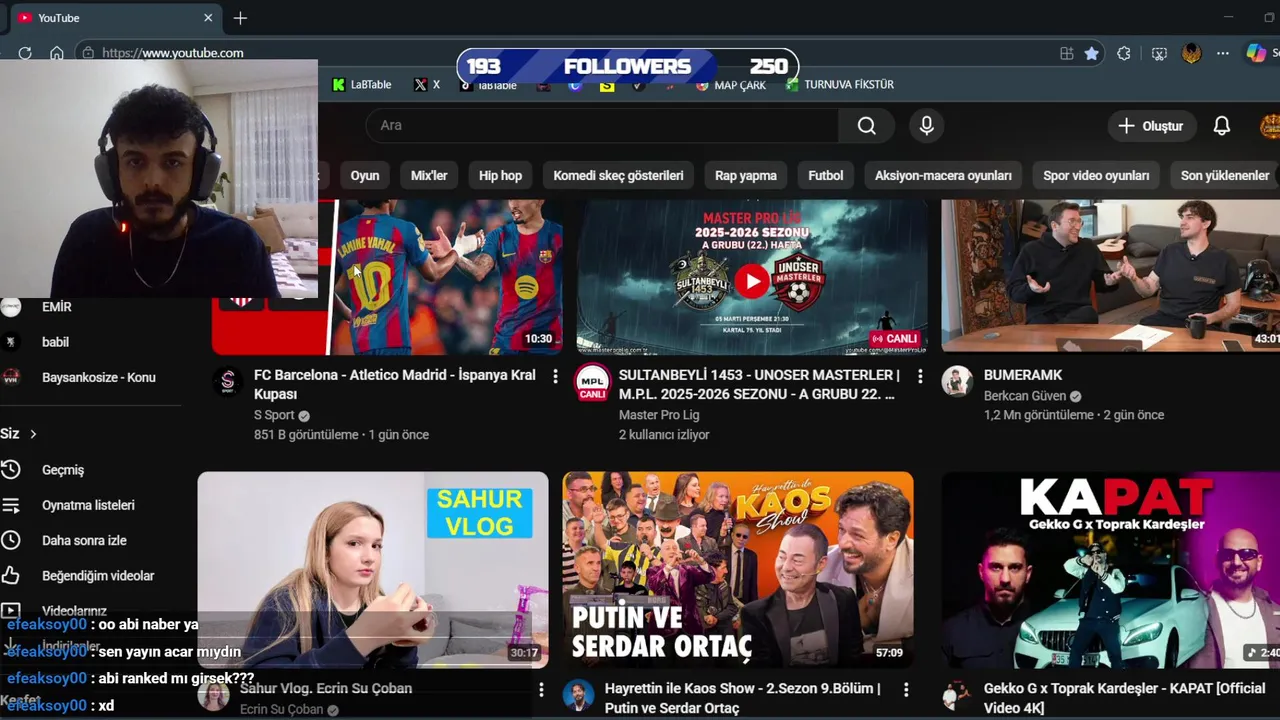The image size is (1280, 720).
Task: Click the Berkcan Güven channel name
Action: pos(1025,396)
